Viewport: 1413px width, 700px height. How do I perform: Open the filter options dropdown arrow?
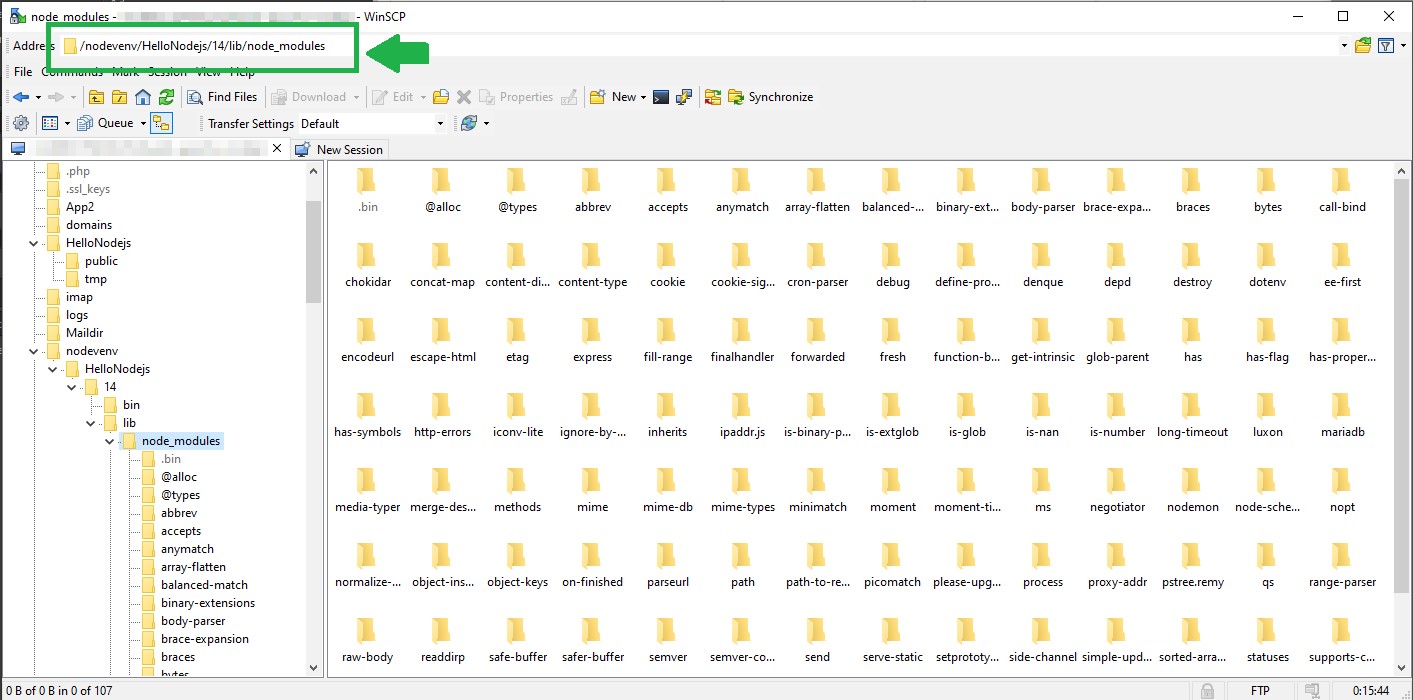point(1403,45)
